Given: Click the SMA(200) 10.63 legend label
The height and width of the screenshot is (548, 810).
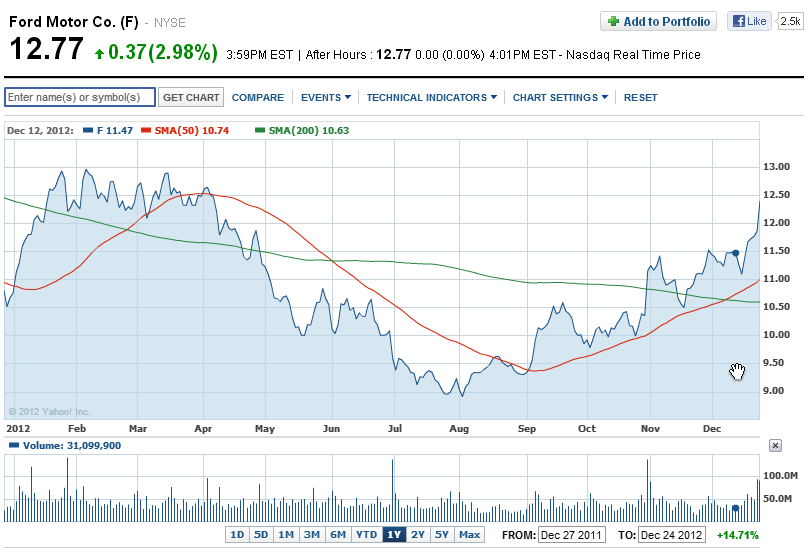Looking at the screenshot, I should click(309, 131).
